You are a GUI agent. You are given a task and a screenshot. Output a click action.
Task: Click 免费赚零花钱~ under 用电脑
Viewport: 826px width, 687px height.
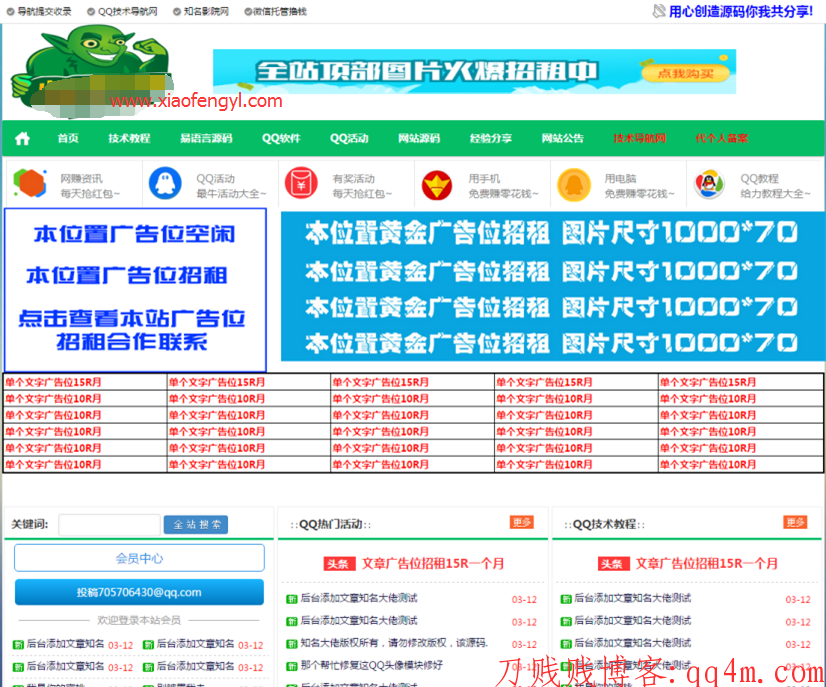(x=640, y=194)
